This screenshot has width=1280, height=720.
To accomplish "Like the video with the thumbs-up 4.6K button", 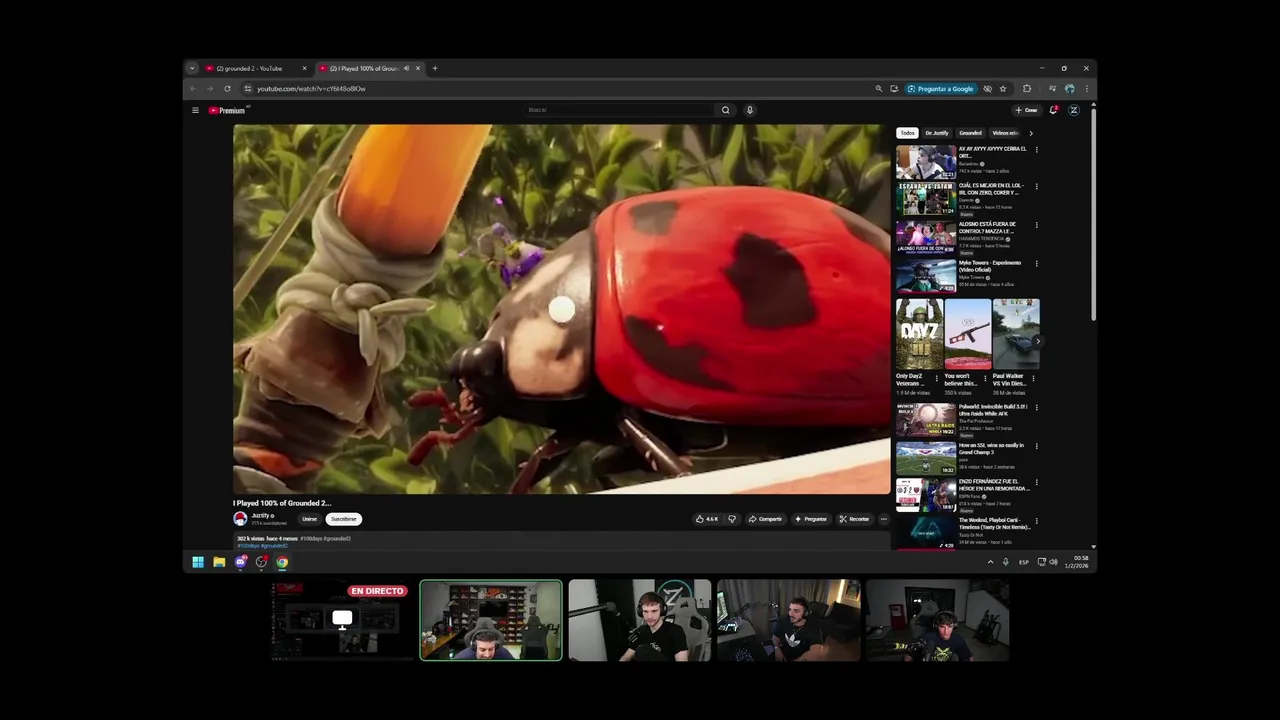I will [707, 519].
